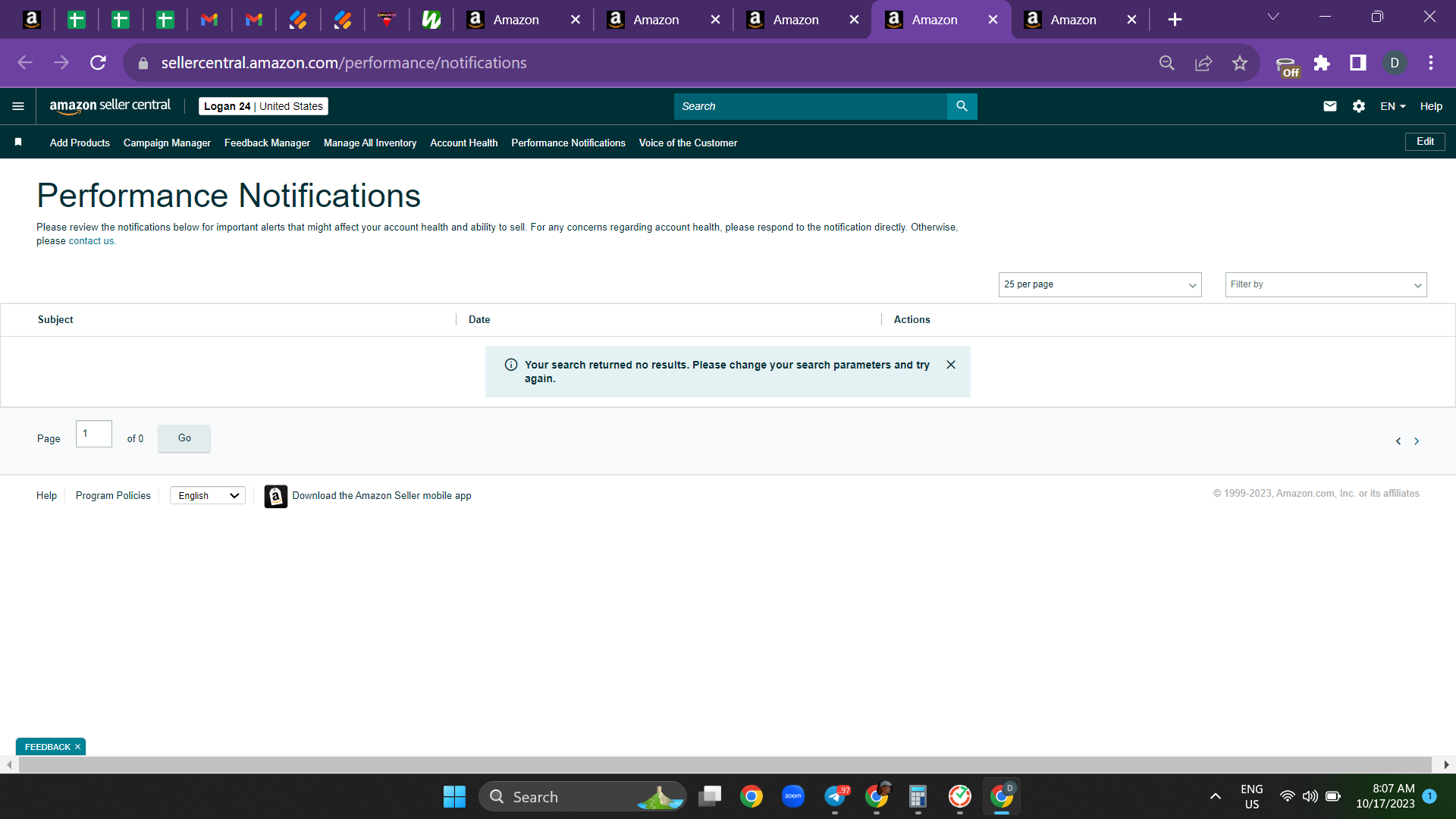Open the Seller Central hamburger menu
1456x819 pixels.
18,106
